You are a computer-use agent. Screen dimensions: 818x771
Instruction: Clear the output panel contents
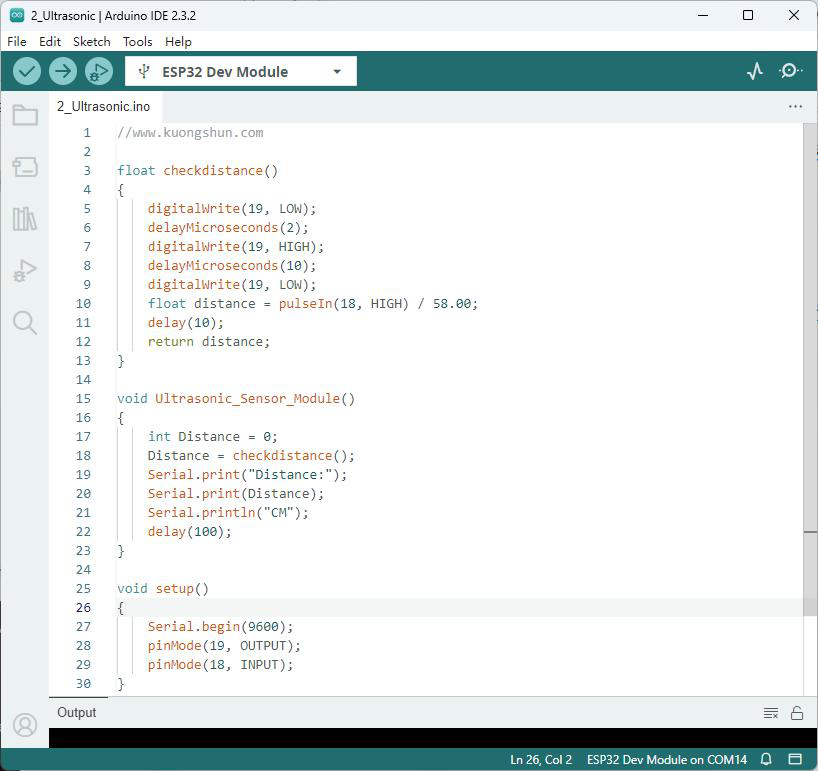[x=771, y=713]
